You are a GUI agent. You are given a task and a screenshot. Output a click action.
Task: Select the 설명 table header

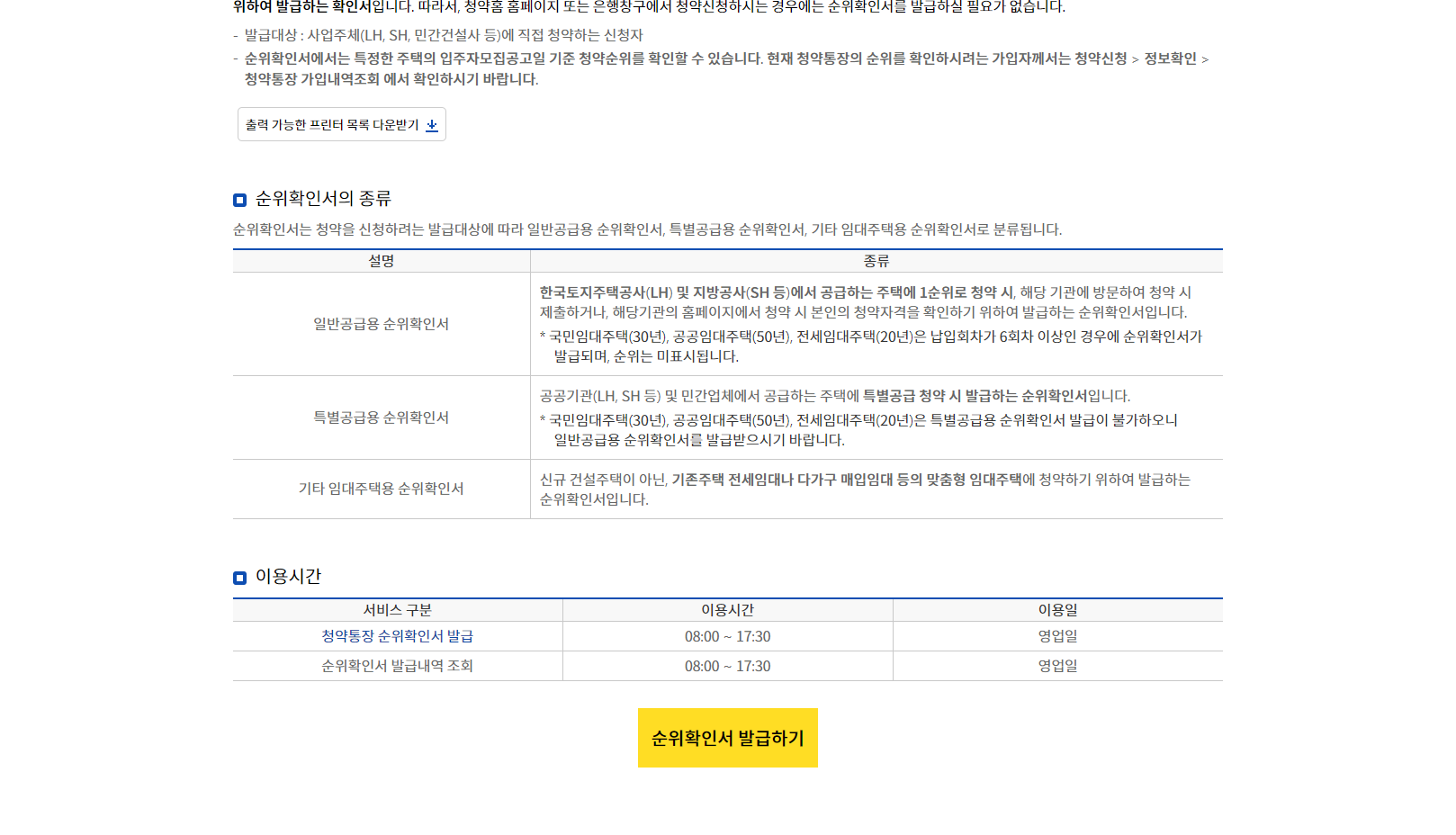[381, 261]
